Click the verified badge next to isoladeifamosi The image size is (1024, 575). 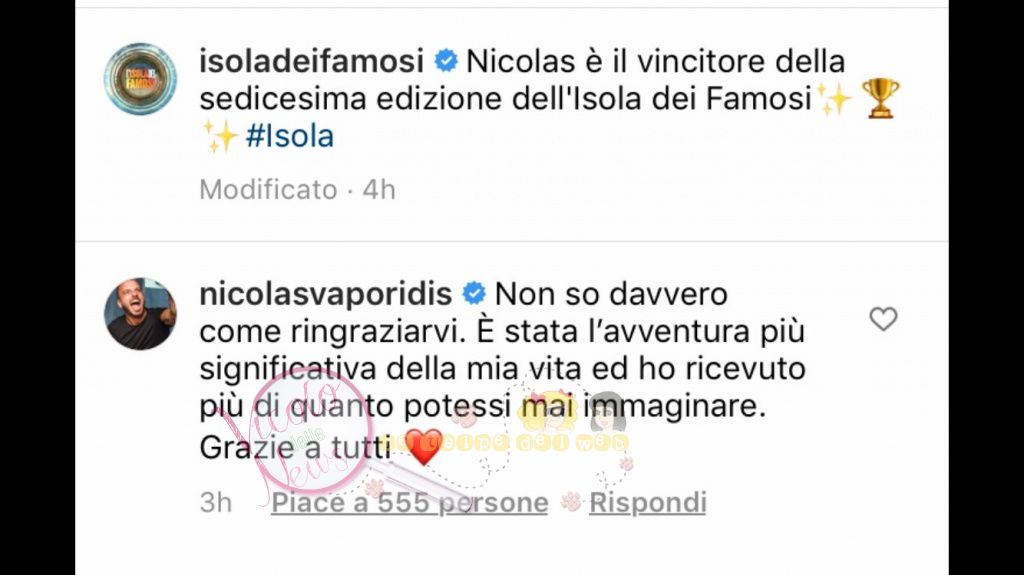[447, 61]
